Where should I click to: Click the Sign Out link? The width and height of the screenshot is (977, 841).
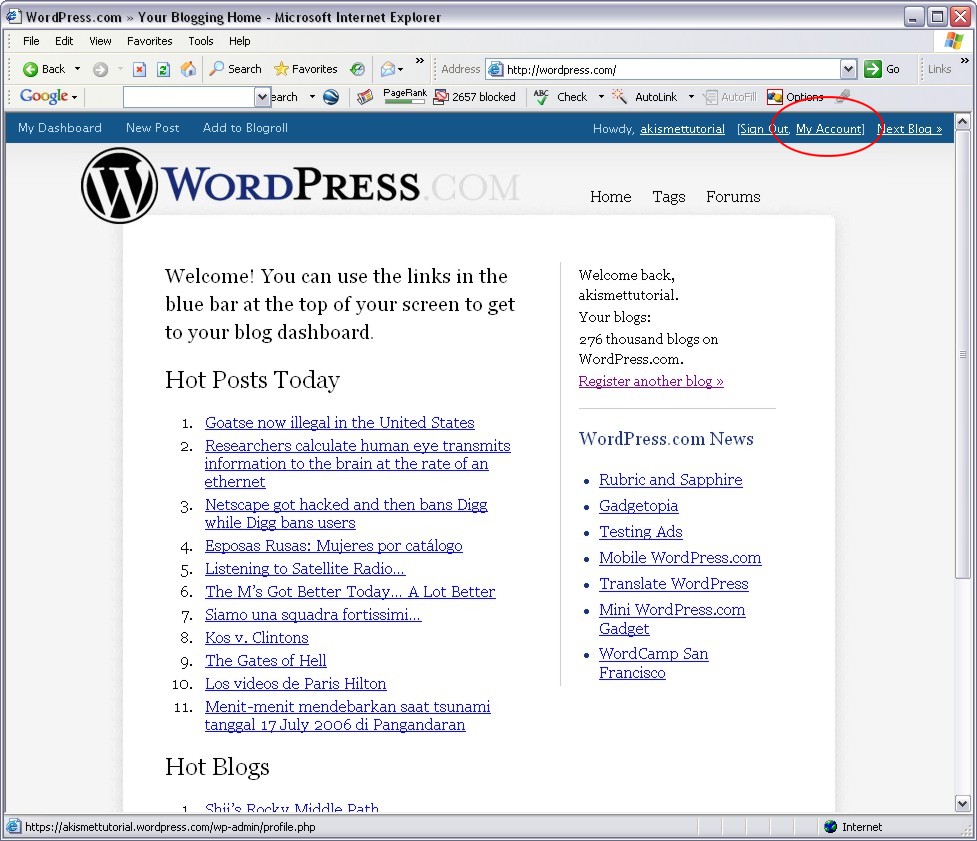[765, 129]
